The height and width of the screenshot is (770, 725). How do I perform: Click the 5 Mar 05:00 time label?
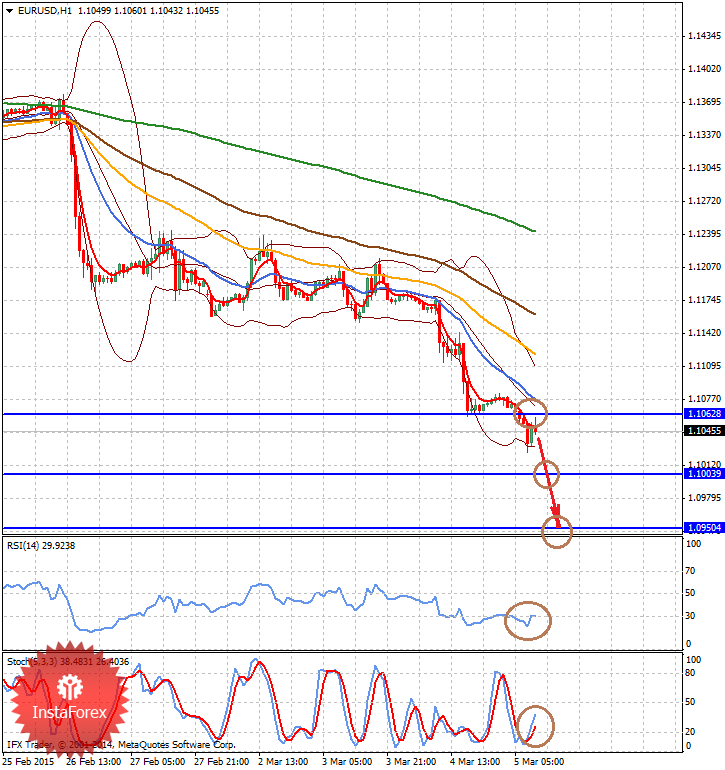tap(539, 762)
